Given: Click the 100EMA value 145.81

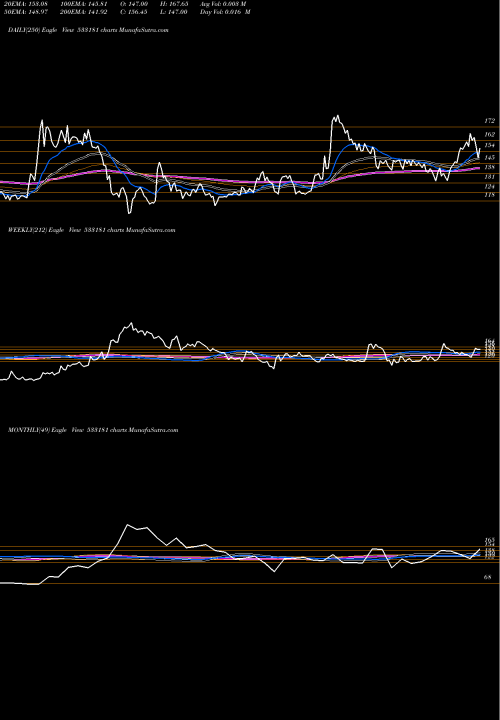Looking at the screenshot, I should [83, 4].
